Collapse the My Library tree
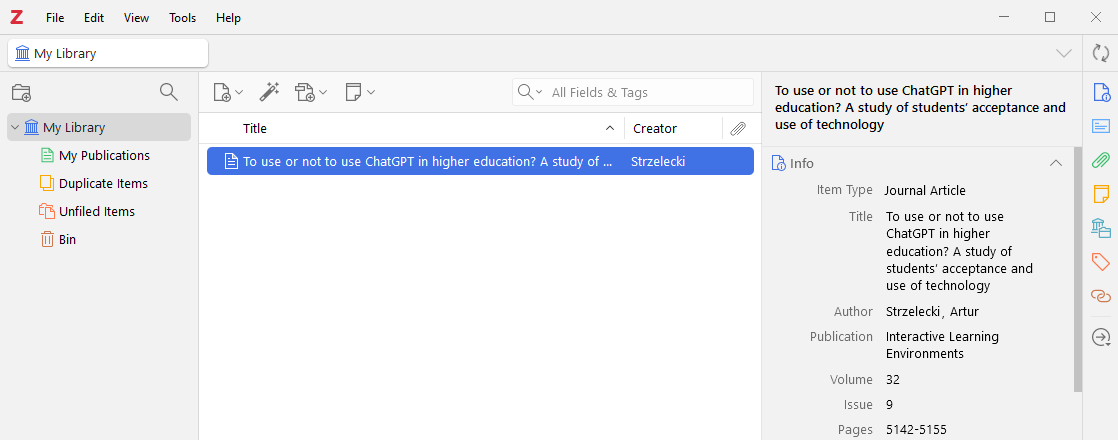 [15, 128]
